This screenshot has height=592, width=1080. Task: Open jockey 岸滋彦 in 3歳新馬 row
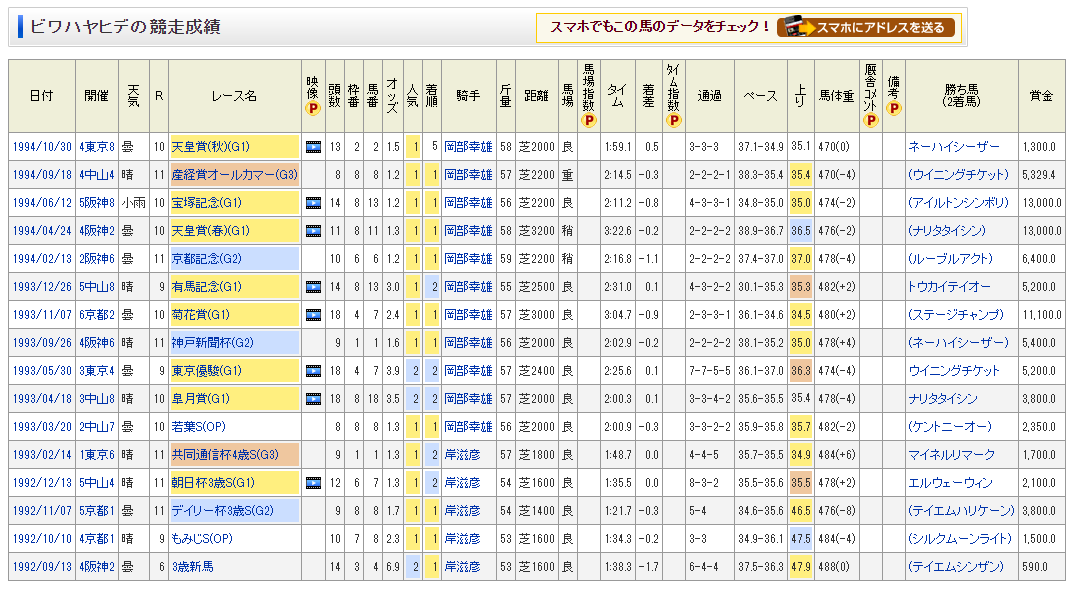[x=462, y=567]
